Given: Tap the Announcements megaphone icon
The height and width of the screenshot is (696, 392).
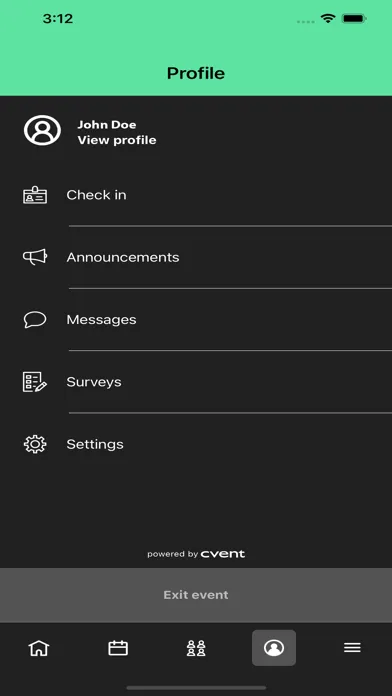Looking at the screenshot, I should (x=35, y=257).
